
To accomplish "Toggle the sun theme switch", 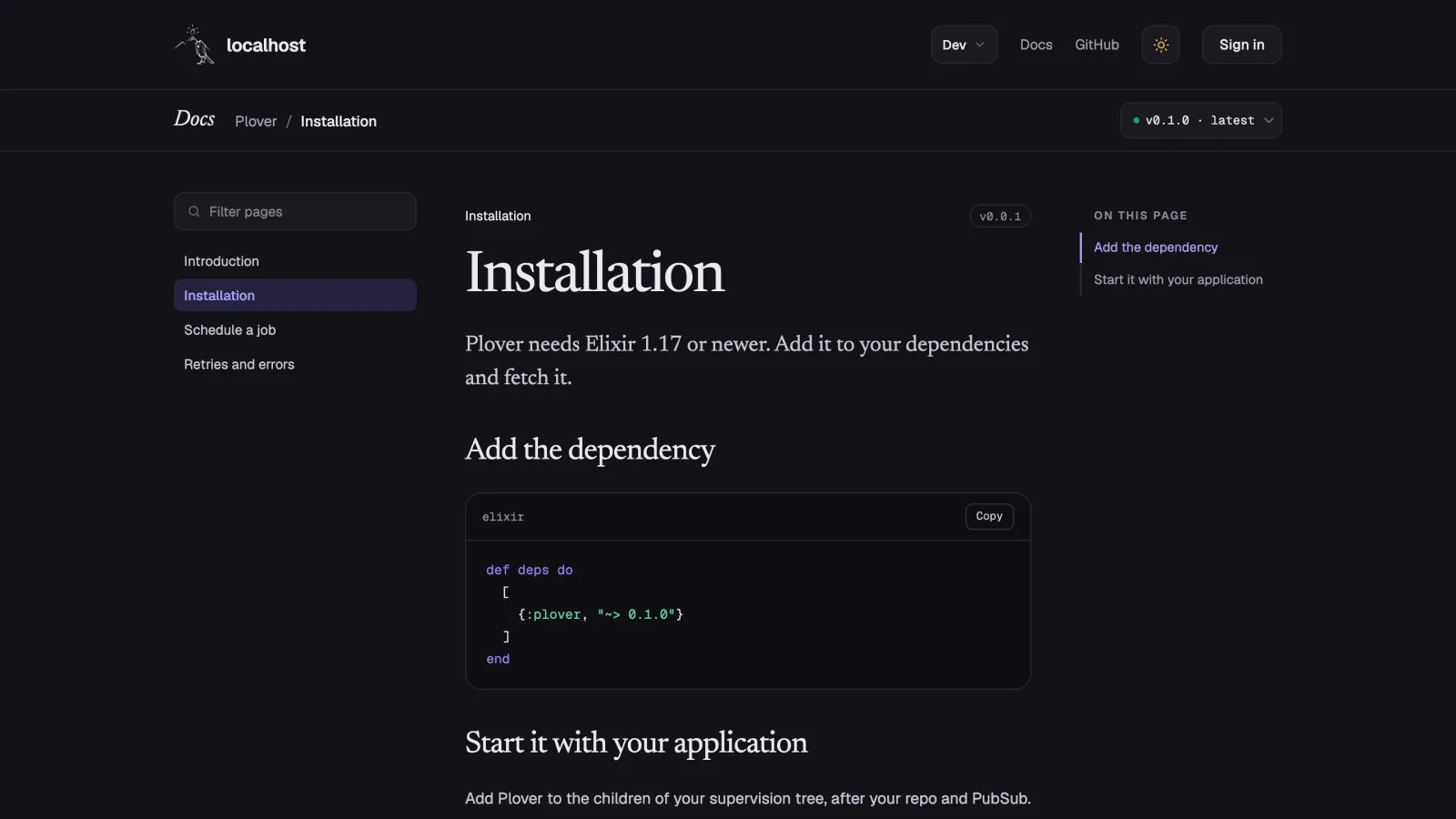I will coord(1160,45).
